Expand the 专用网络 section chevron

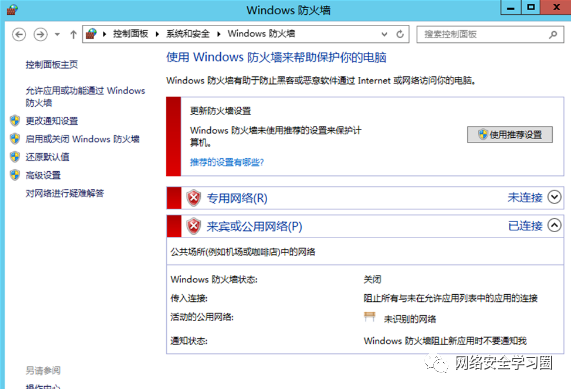tap(555, 197)
